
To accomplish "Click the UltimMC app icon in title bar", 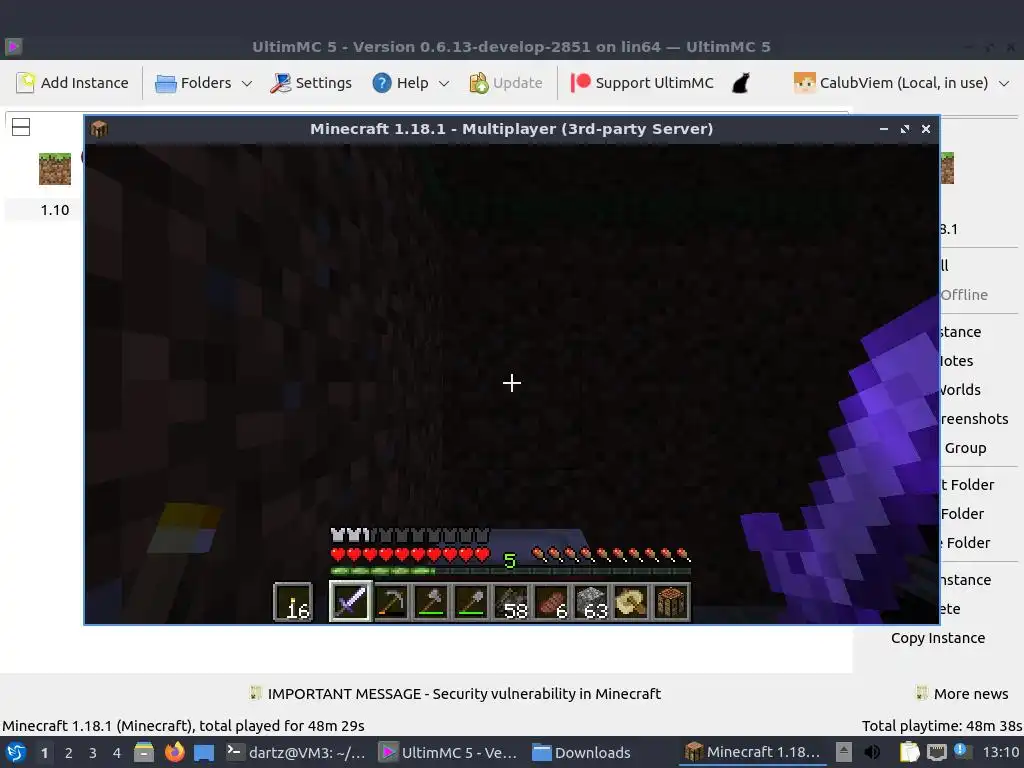I will [14, 46].
